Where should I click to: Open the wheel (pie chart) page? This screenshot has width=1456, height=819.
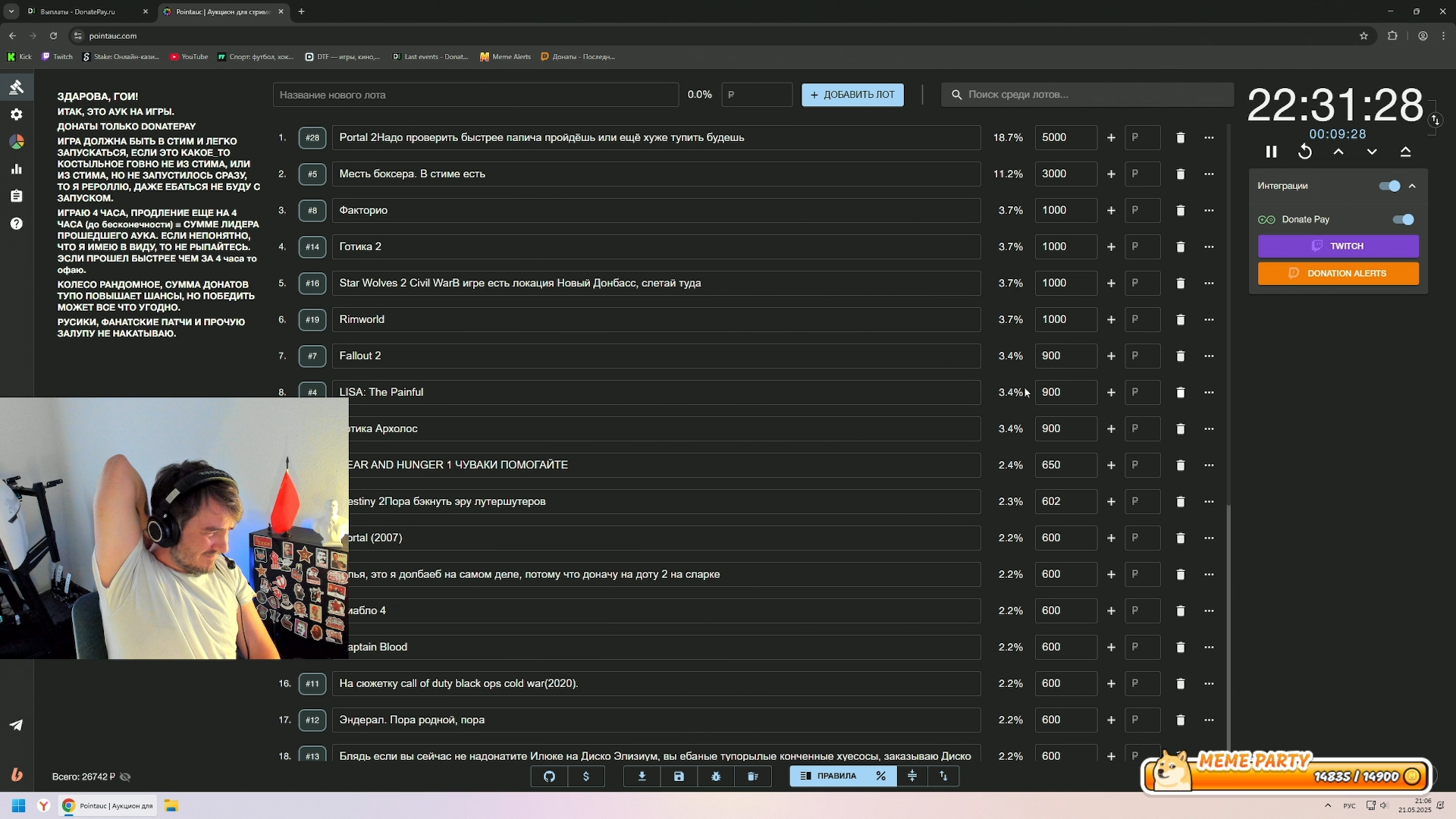point(17,142)
